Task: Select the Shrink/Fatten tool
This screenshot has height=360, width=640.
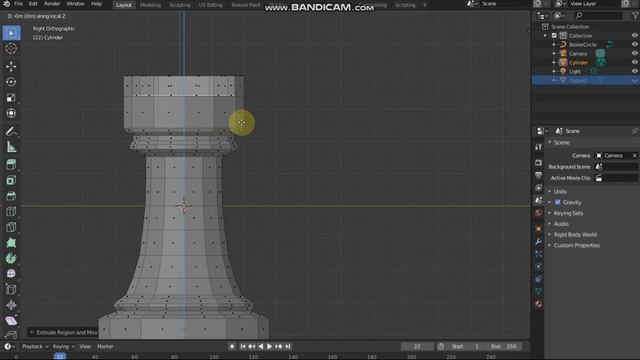Action: [11, 305]
